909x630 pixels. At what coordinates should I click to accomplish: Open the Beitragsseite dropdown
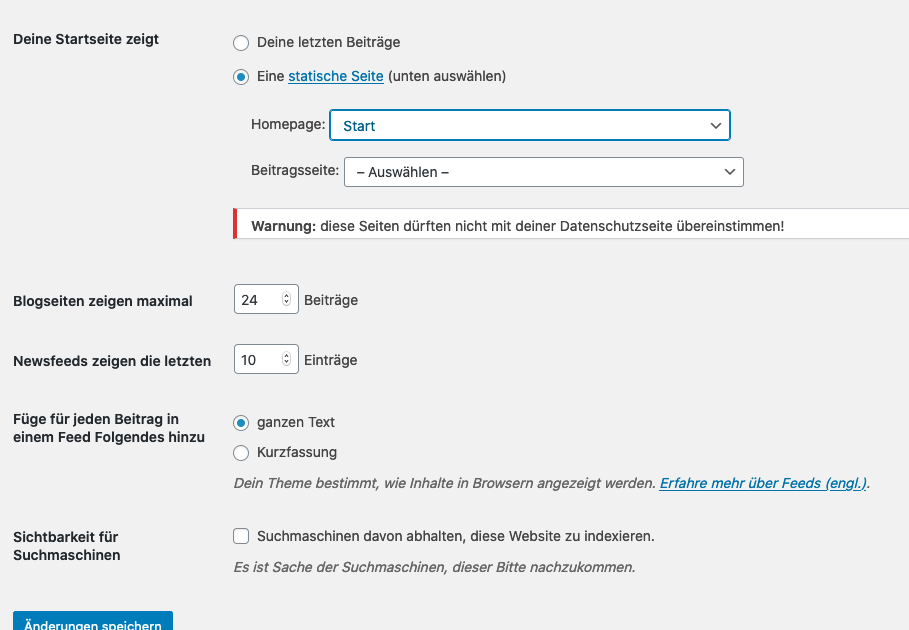[x=543, y=171]
